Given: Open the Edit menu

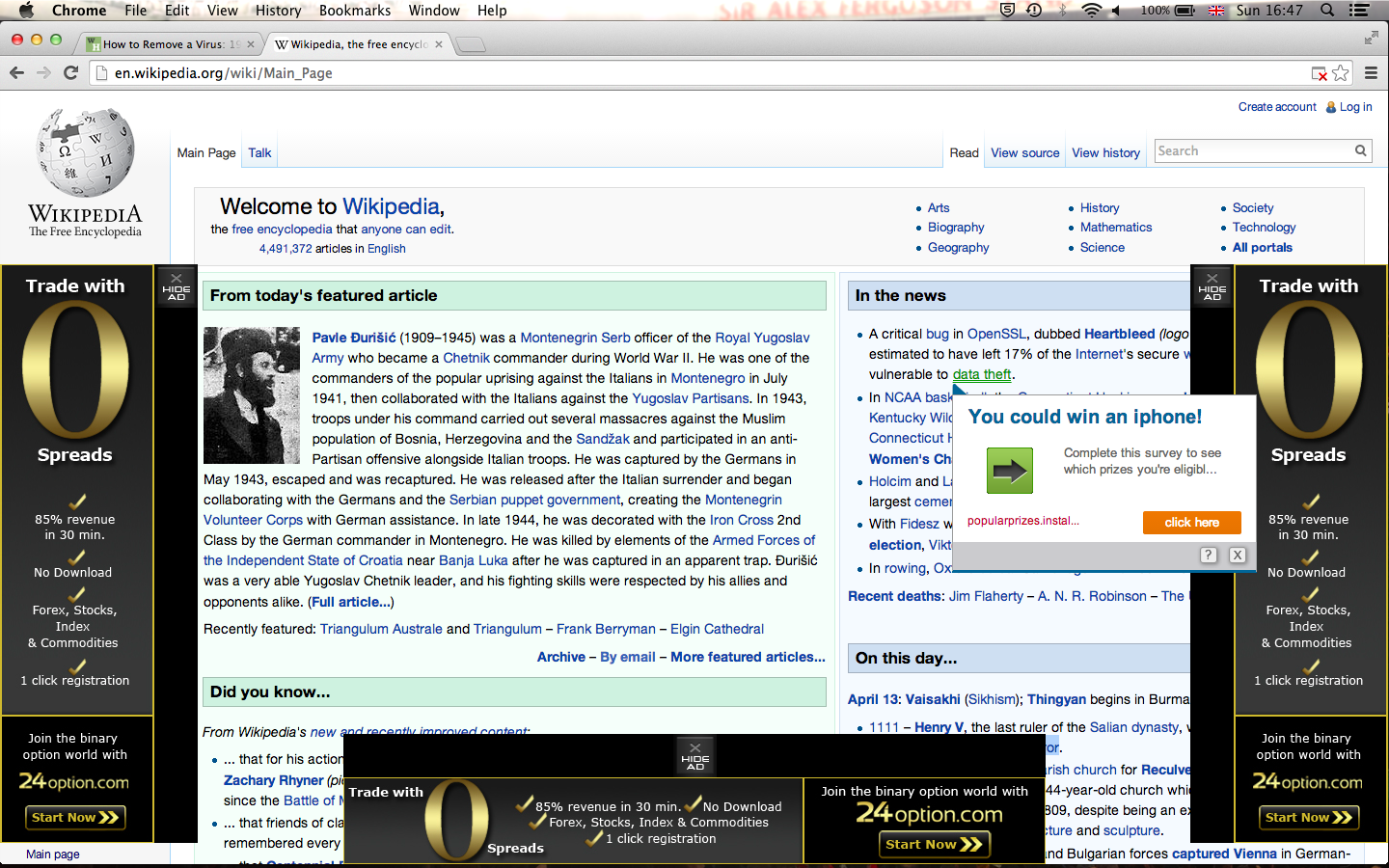Looking at the screenshot, I should [x=177, y=11].
